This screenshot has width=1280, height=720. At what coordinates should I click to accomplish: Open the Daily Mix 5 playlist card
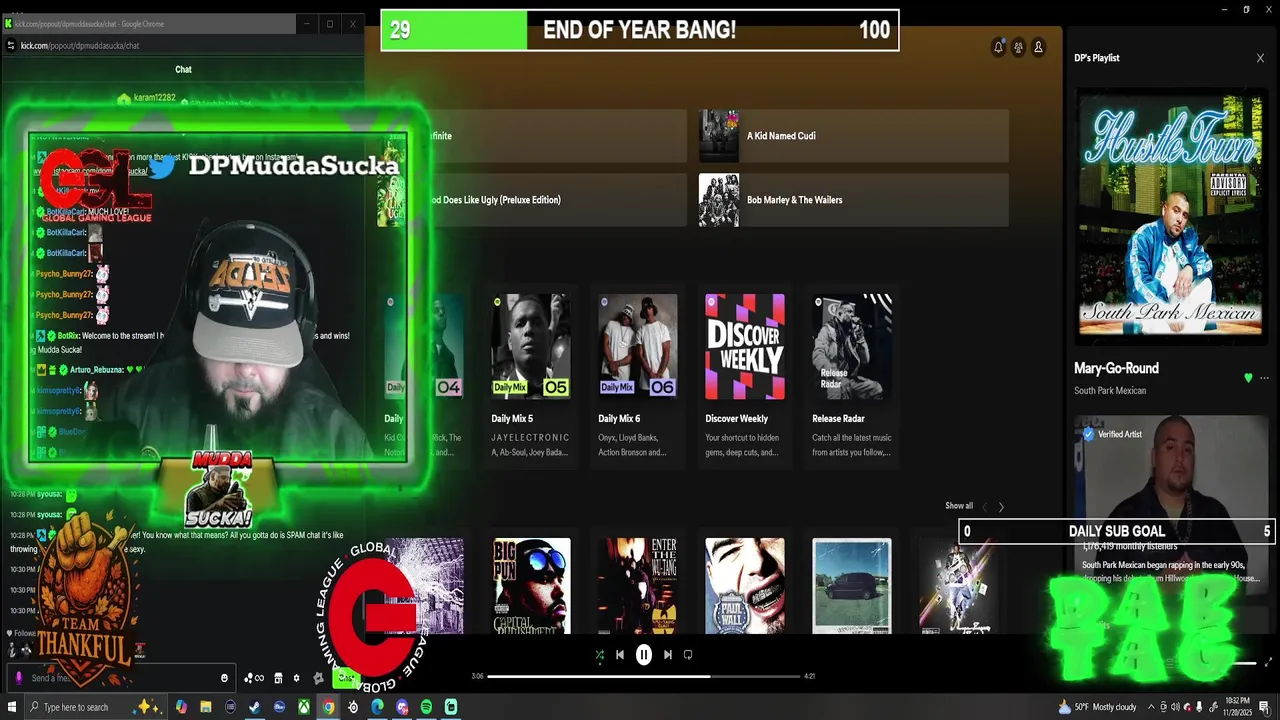coord(531,378)
